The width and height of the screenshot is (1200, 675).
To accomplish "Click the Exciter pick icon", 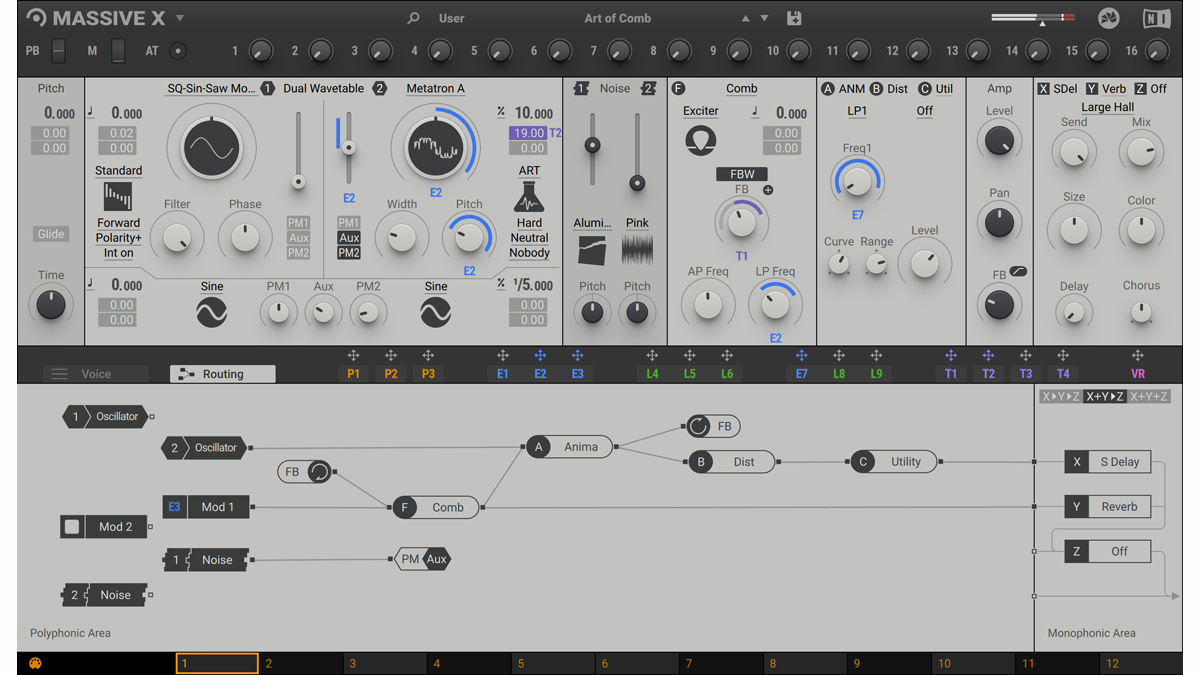I will (701, 140).
